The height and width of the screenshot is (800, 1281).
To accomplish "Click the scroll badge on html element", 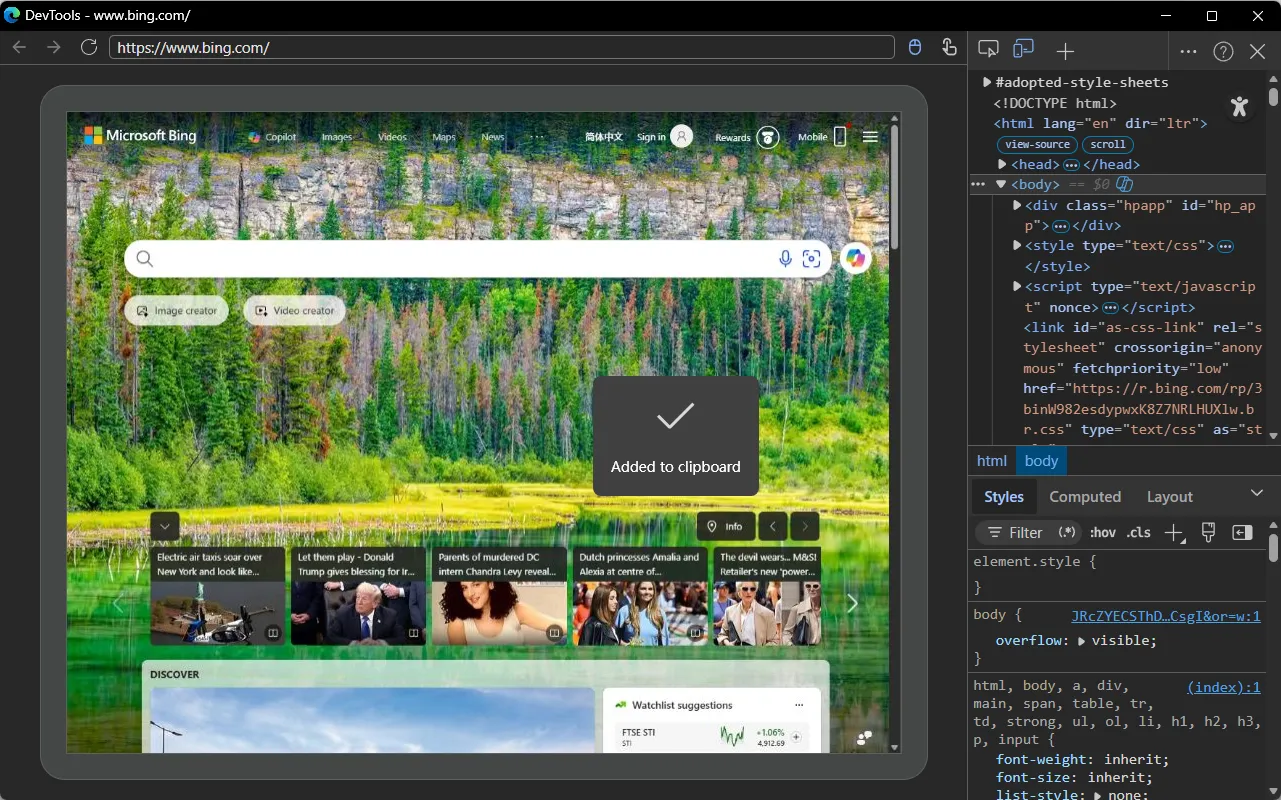I will pyautogui.click(x=1108, y=144).
